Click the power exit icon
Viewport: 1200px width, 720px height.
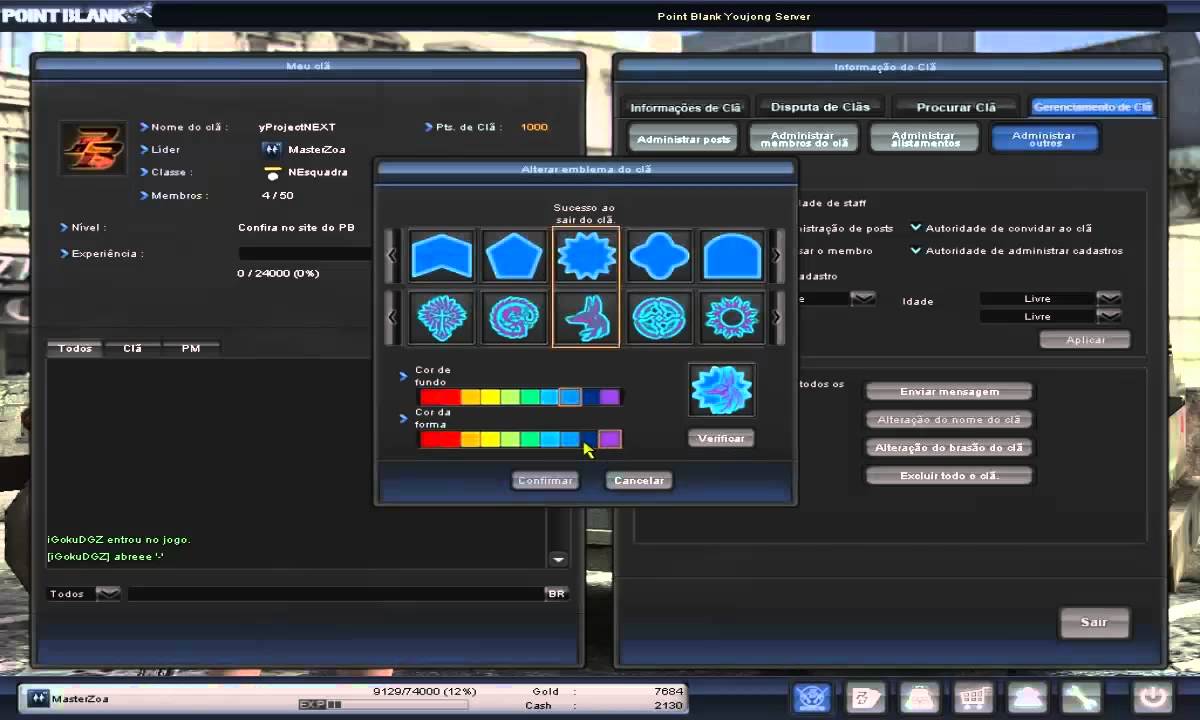pos(1153,697)
